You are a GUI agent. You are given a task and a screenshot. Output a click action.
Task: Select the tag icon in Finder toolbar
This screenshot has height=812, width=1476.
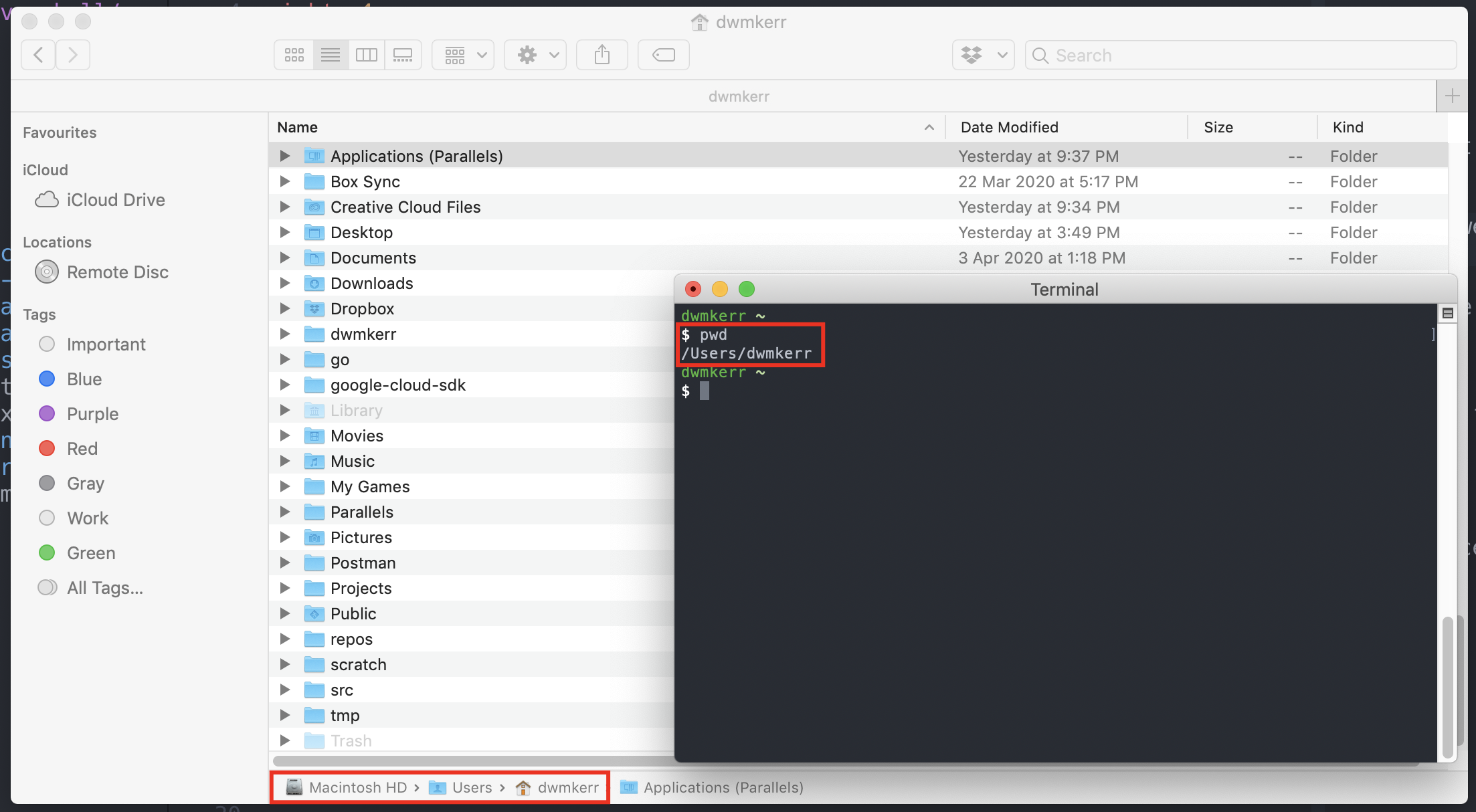point(664,55)
